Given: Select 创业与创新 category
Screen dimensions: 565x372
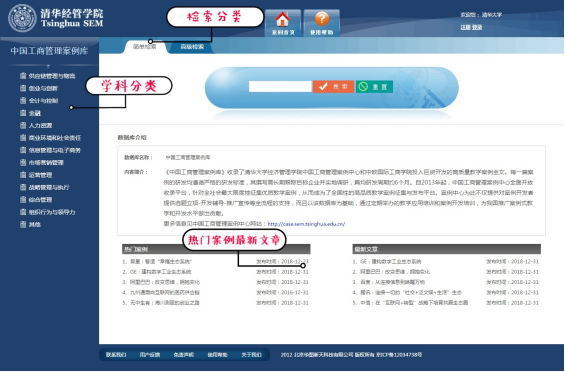Looking at the screenshot, I should click(x=43, y=88).
